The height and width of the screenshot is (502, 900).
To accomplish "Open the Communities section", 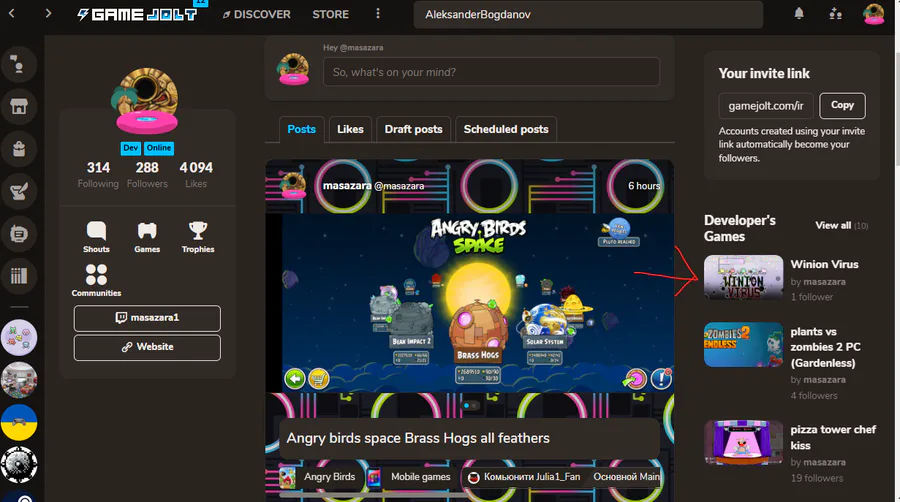I will pyautogui.click(x=96, y=281).
